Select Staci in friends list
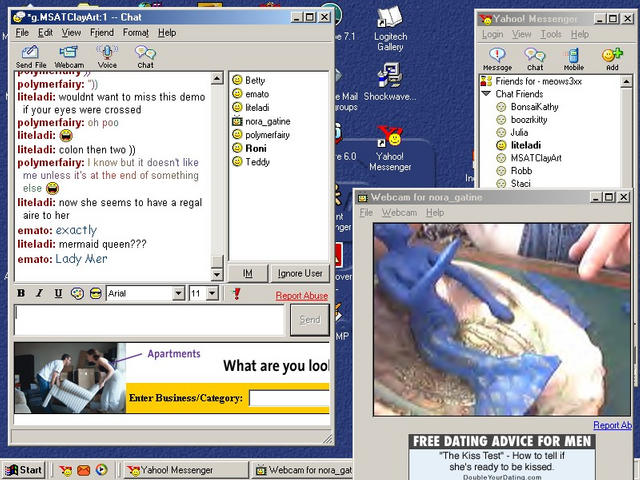Viewport: 640px width, 480px height. (513, 183)
